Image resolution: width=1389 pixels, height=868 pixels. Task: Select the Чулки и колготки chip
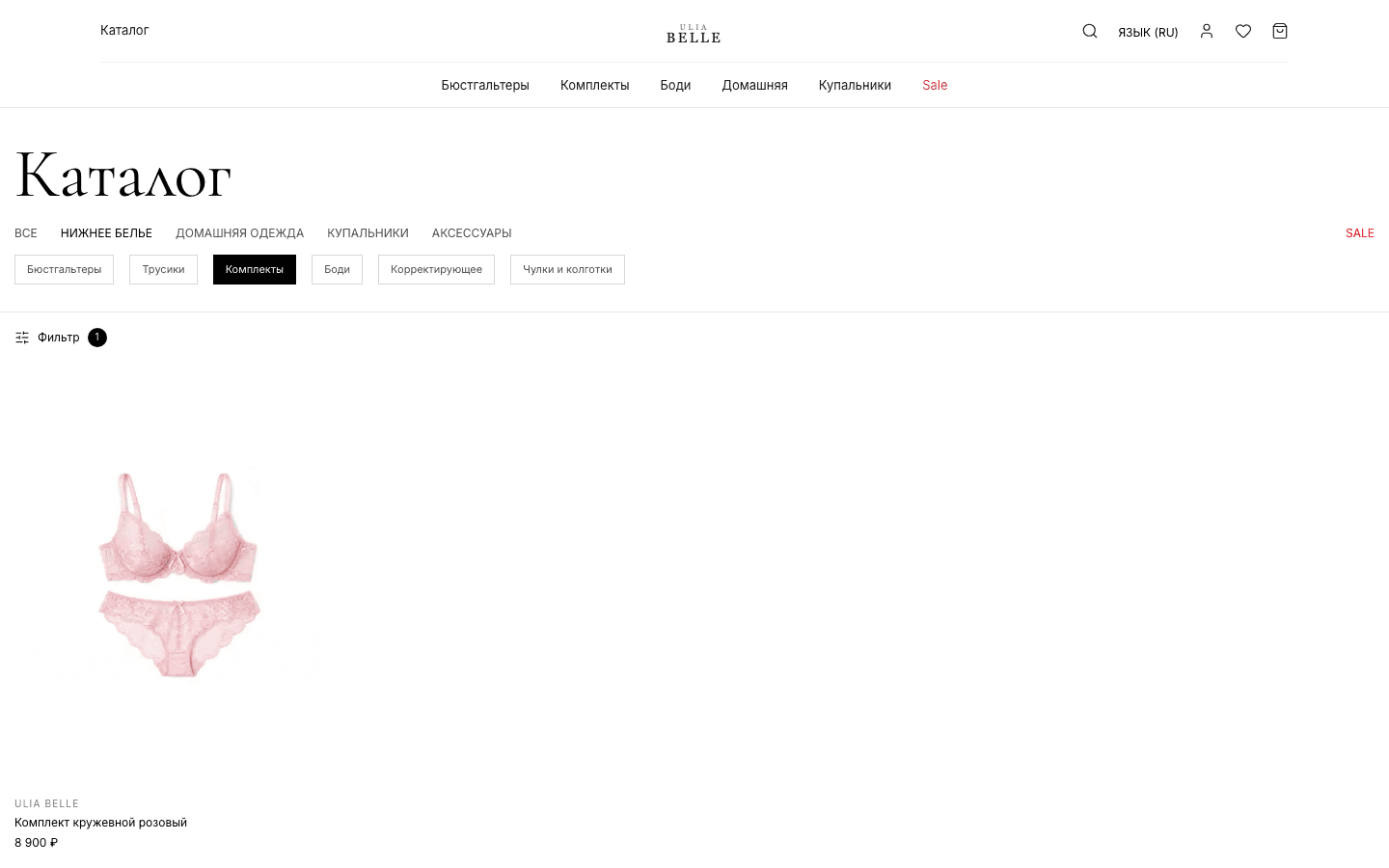tap(567, 270)
